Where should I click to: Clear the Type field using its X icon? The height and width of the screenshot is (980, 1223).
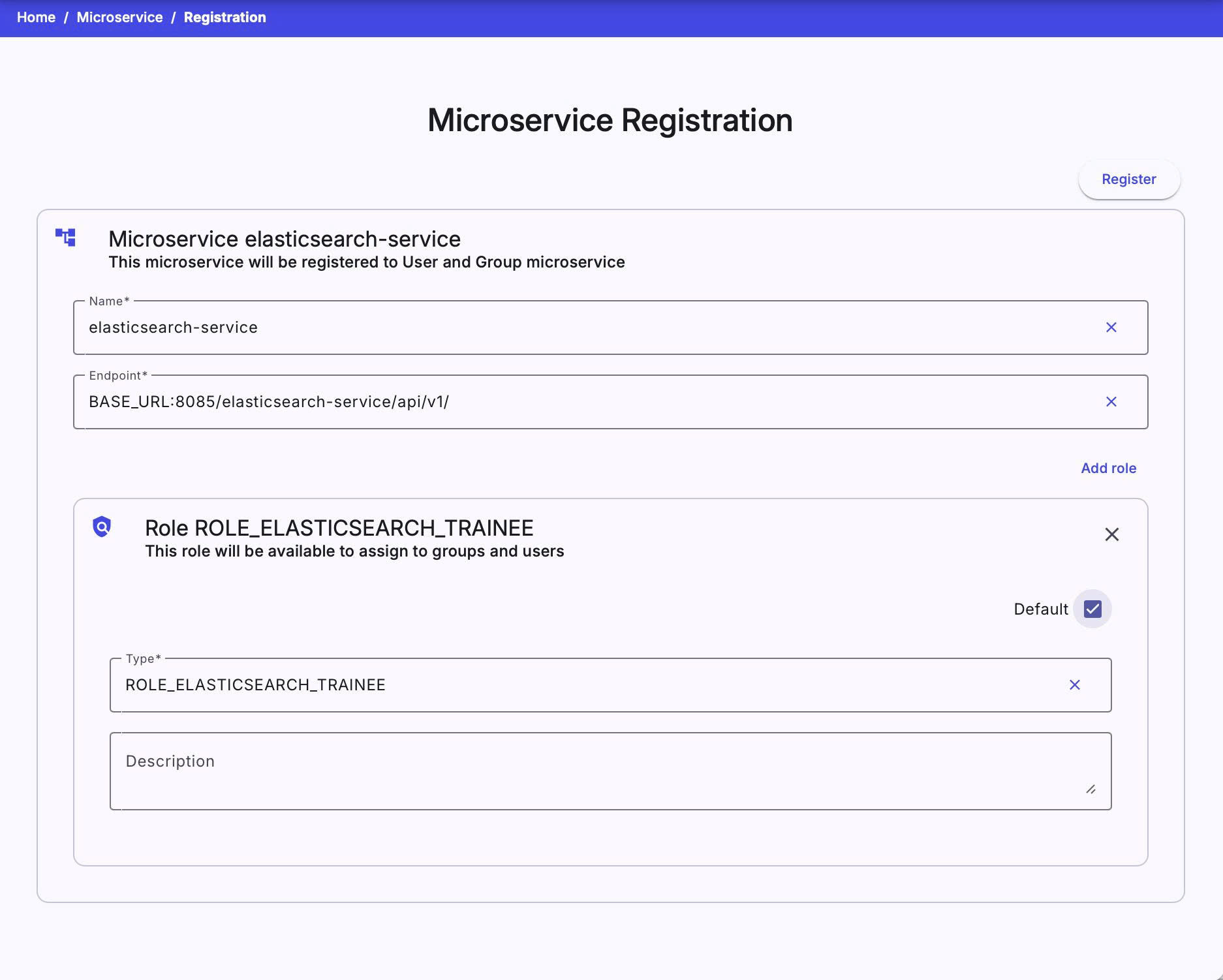(x=1075, y=685)
